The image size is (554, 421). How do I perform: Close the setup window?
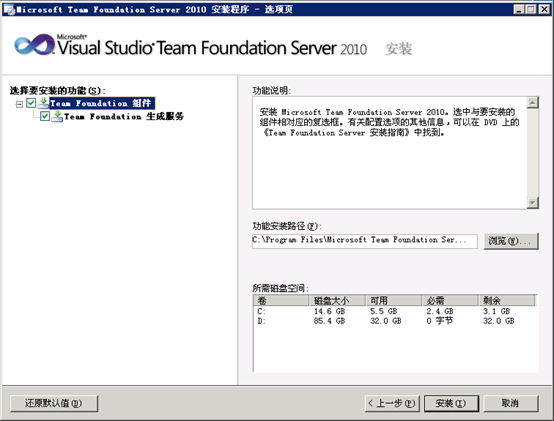pos(544,10)
